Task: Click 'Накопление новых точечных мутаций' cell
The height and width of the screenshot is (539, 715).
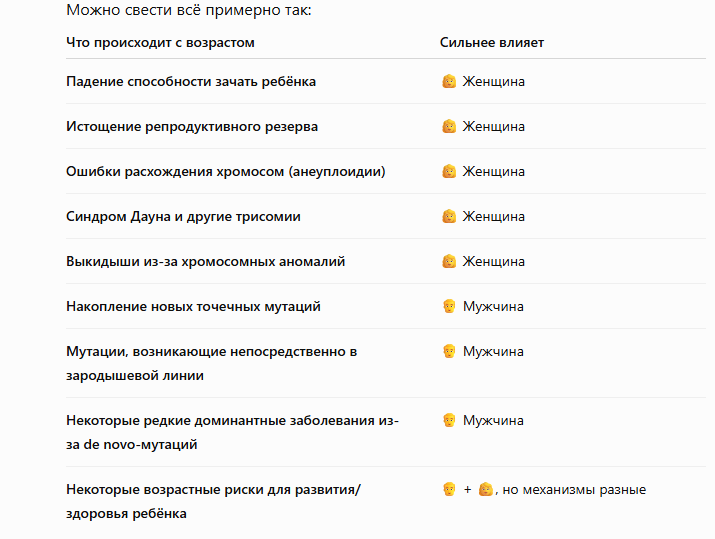Action: click(193, 306)
